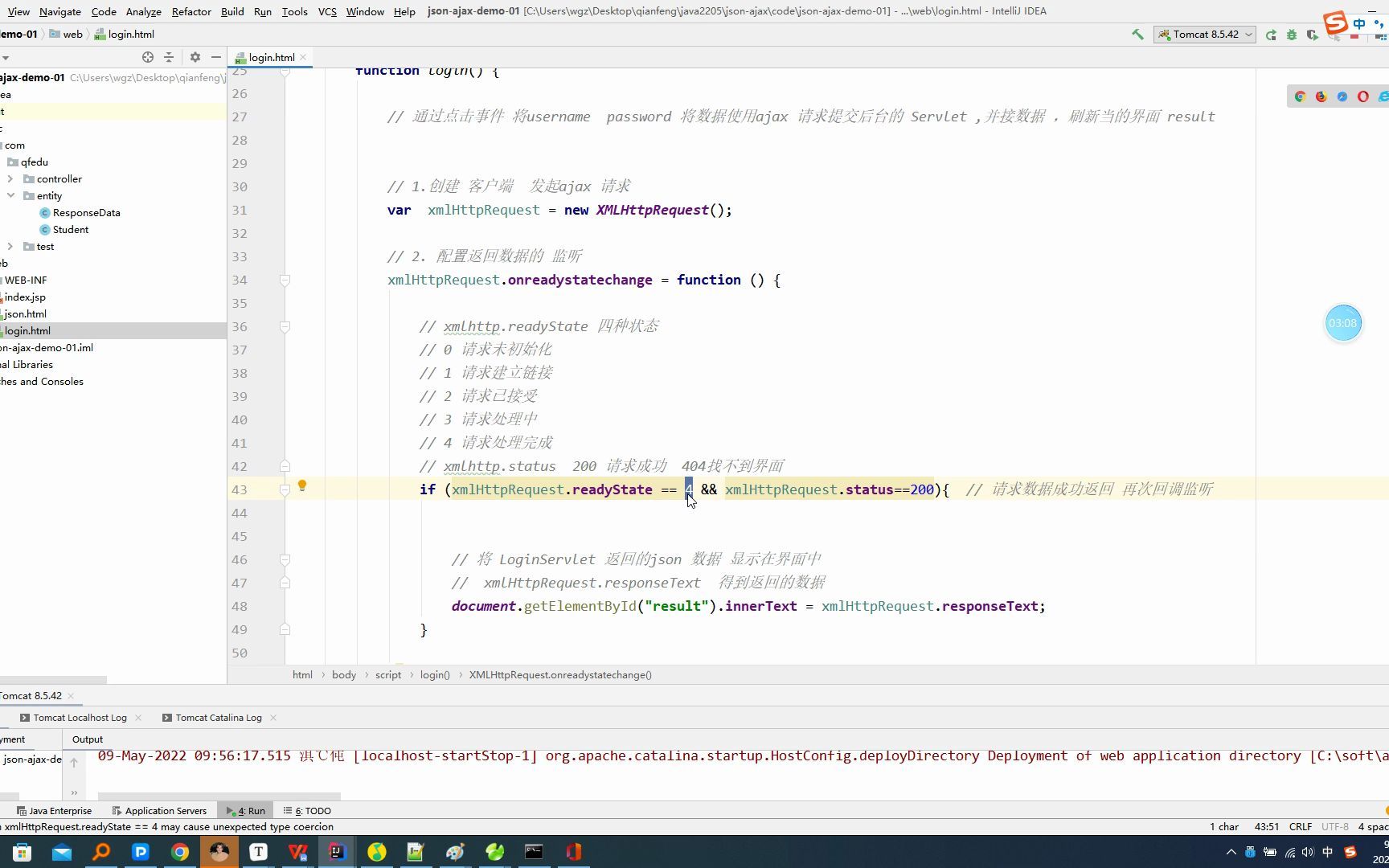Open page in Safari browser icon
Screen dimensions: 1389x868
coord(1342,96)
